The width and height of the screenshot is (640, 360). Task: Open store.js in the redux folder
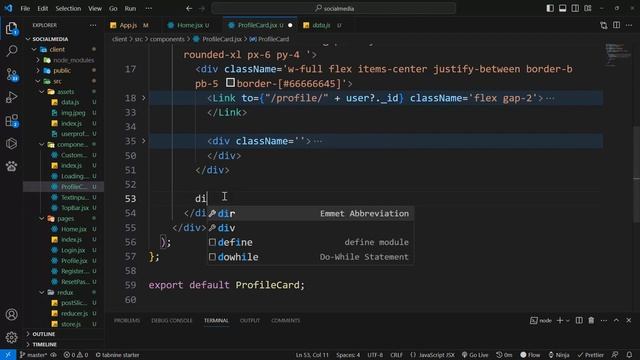71,324
